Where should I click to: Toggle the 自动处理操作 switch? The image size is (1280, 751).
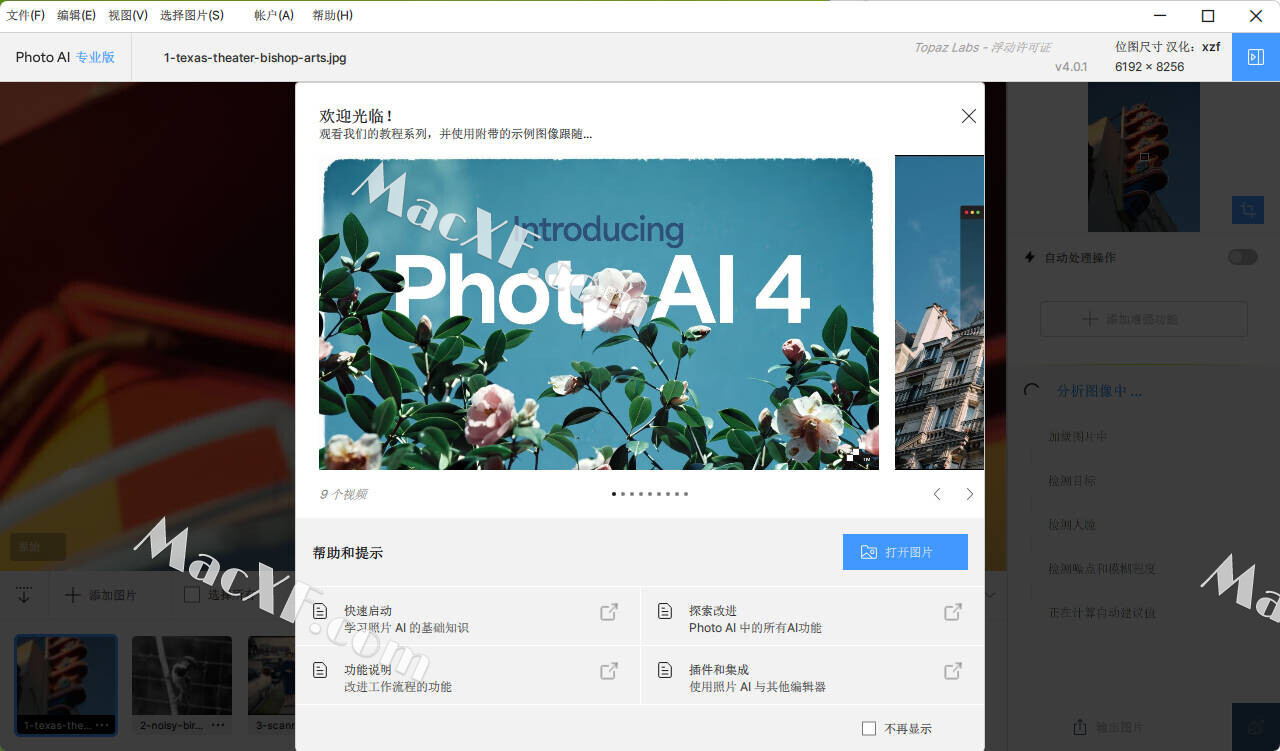[1242, 257]
